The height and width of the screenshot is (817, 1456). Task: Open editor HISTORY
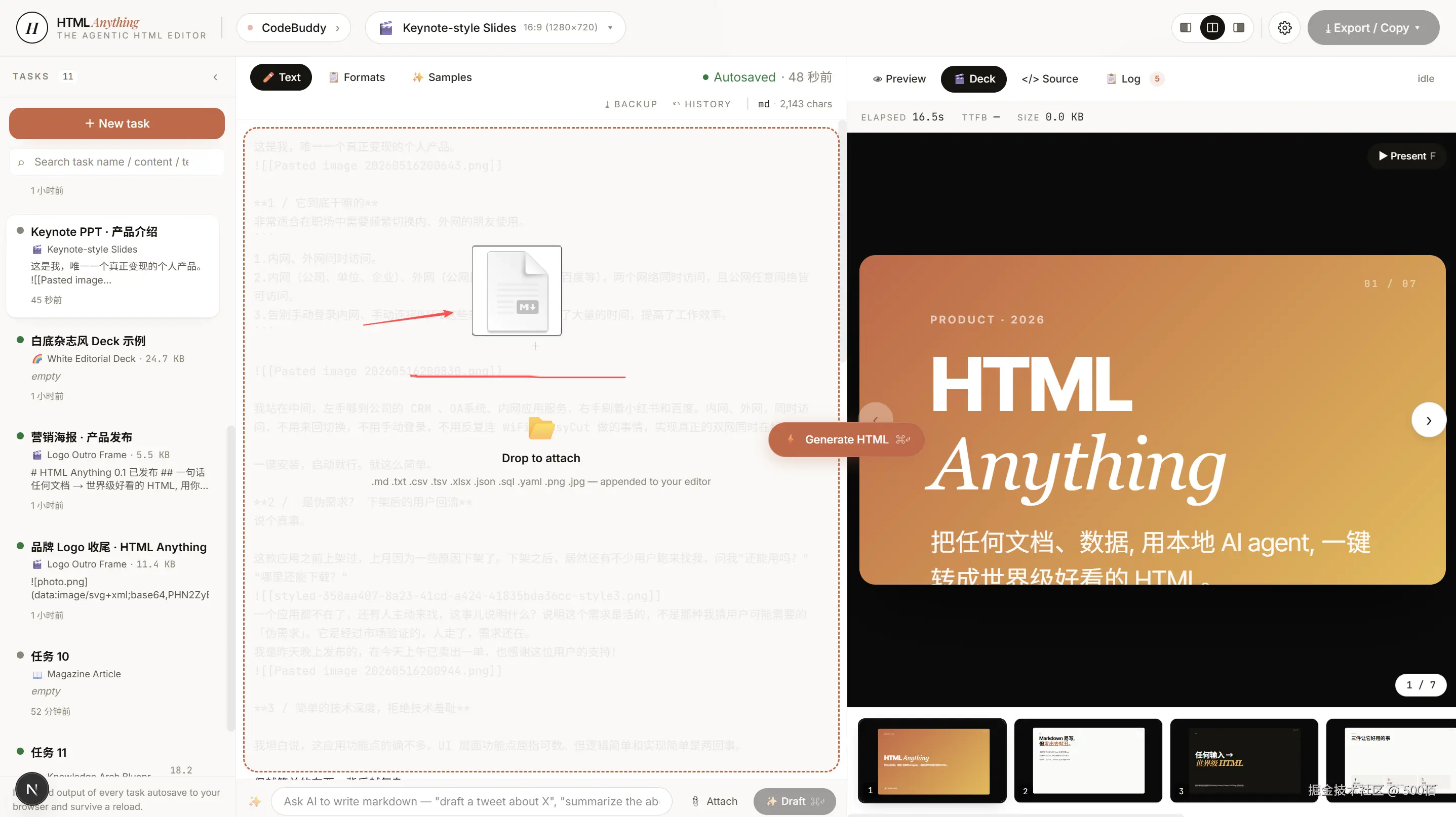pyautogui.click(x=702, y=104)
